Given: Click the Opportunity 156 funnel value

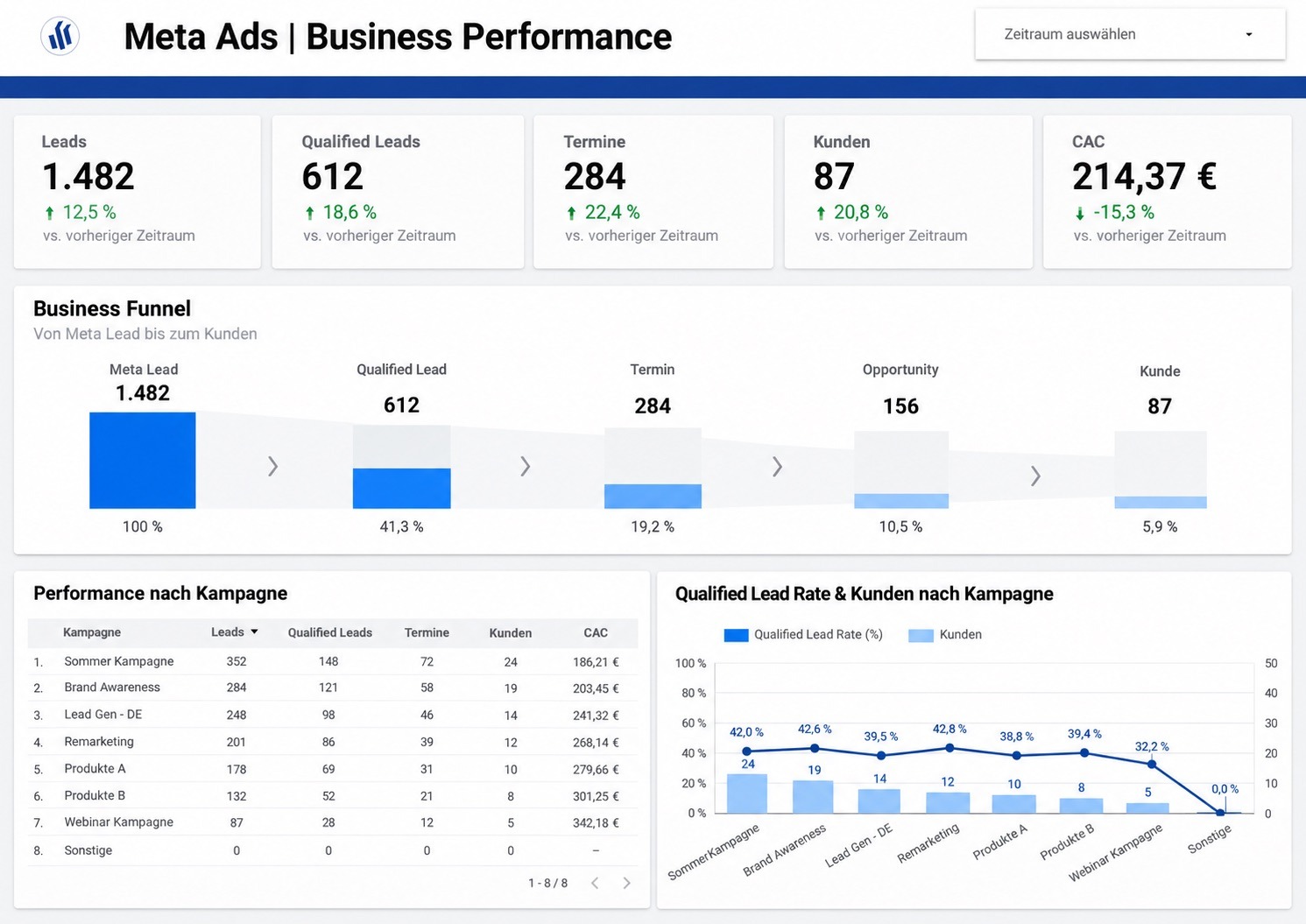Looking at the screenshot, I should point(900,406).
